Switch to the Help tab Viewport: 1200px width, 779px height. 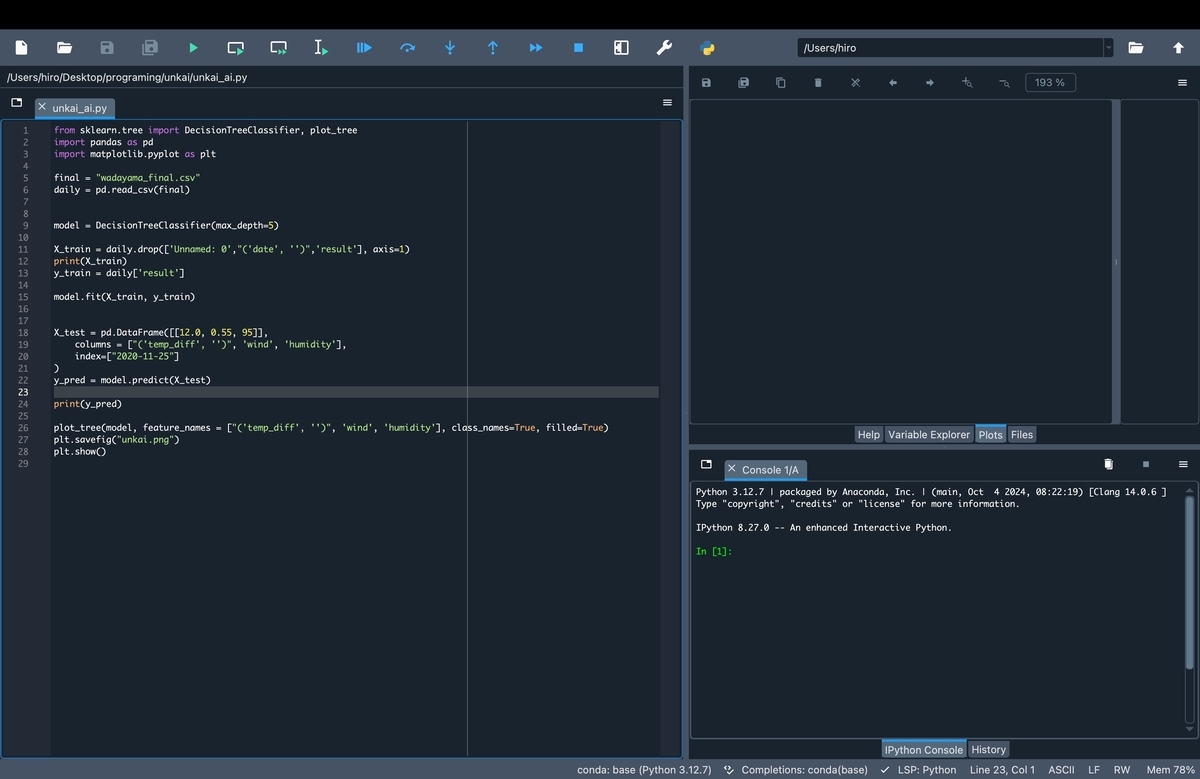pyautogui.click(x=869, y=434)
